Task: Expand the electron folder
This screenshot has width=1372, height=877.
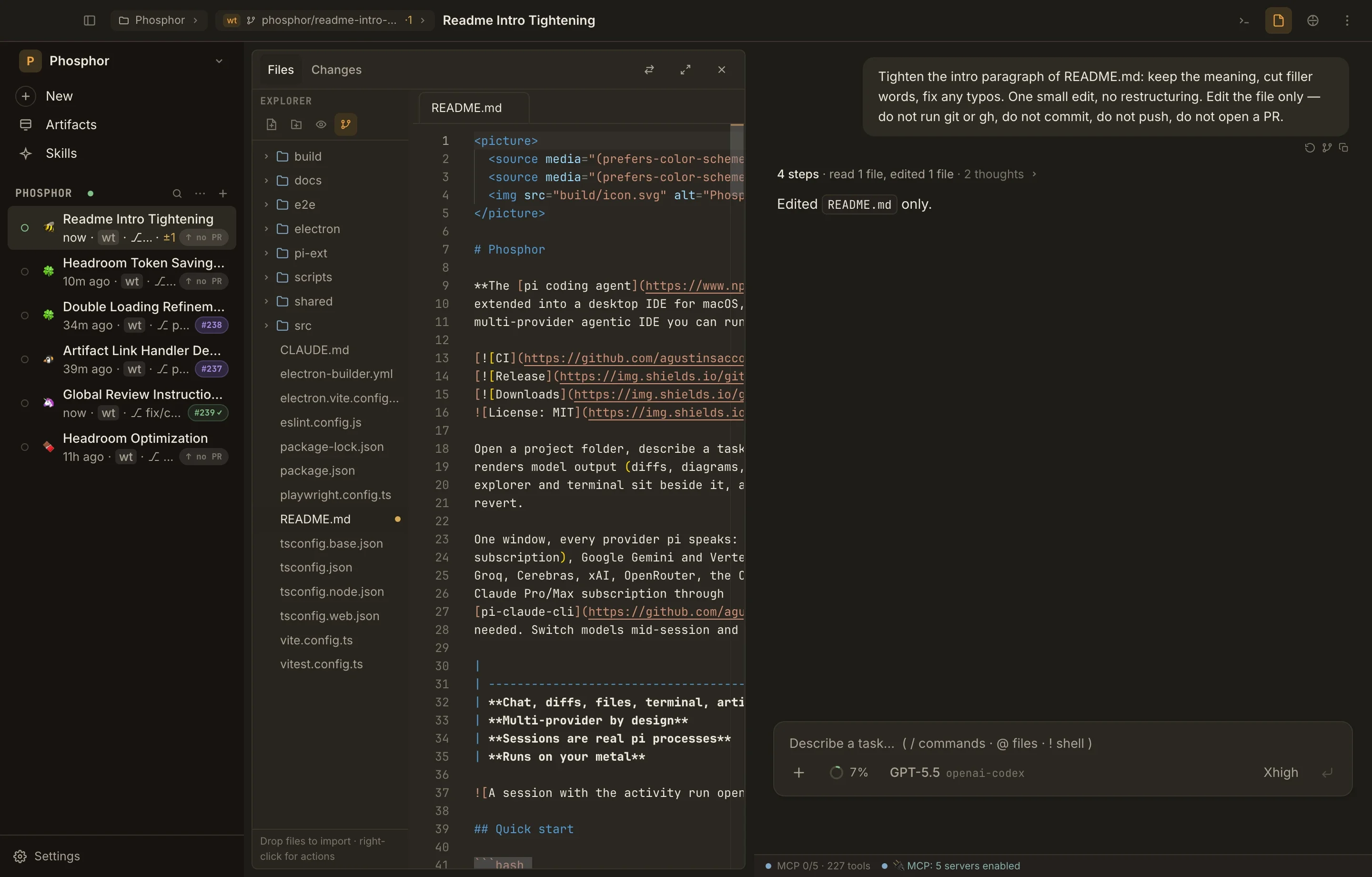Action: (331, 229)
